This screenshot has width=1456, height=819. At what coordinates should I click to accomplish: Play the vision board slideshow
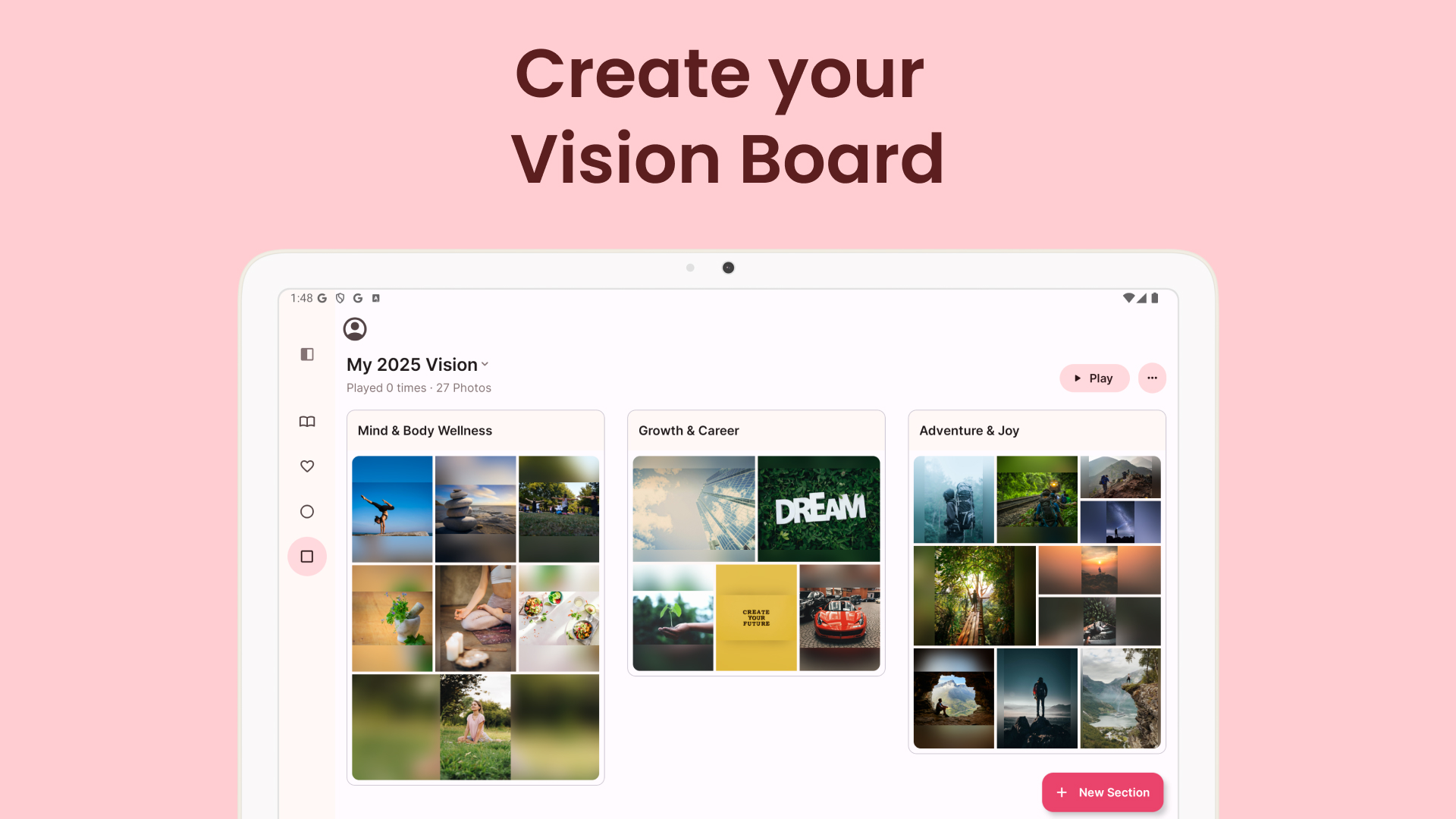[1094, 378]
